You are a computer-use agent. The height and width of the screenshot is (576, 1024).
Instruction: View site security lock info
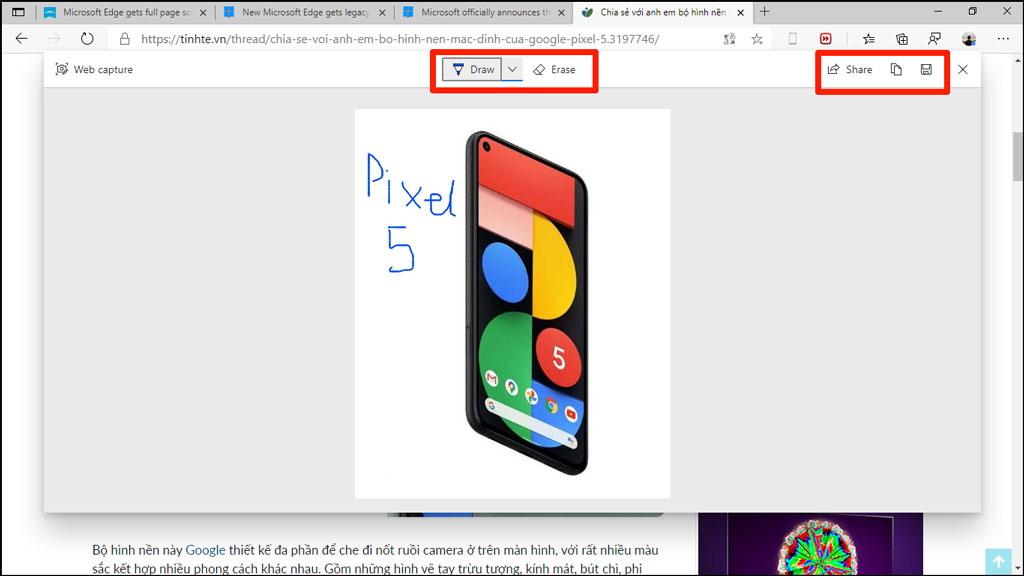point(124,39)
